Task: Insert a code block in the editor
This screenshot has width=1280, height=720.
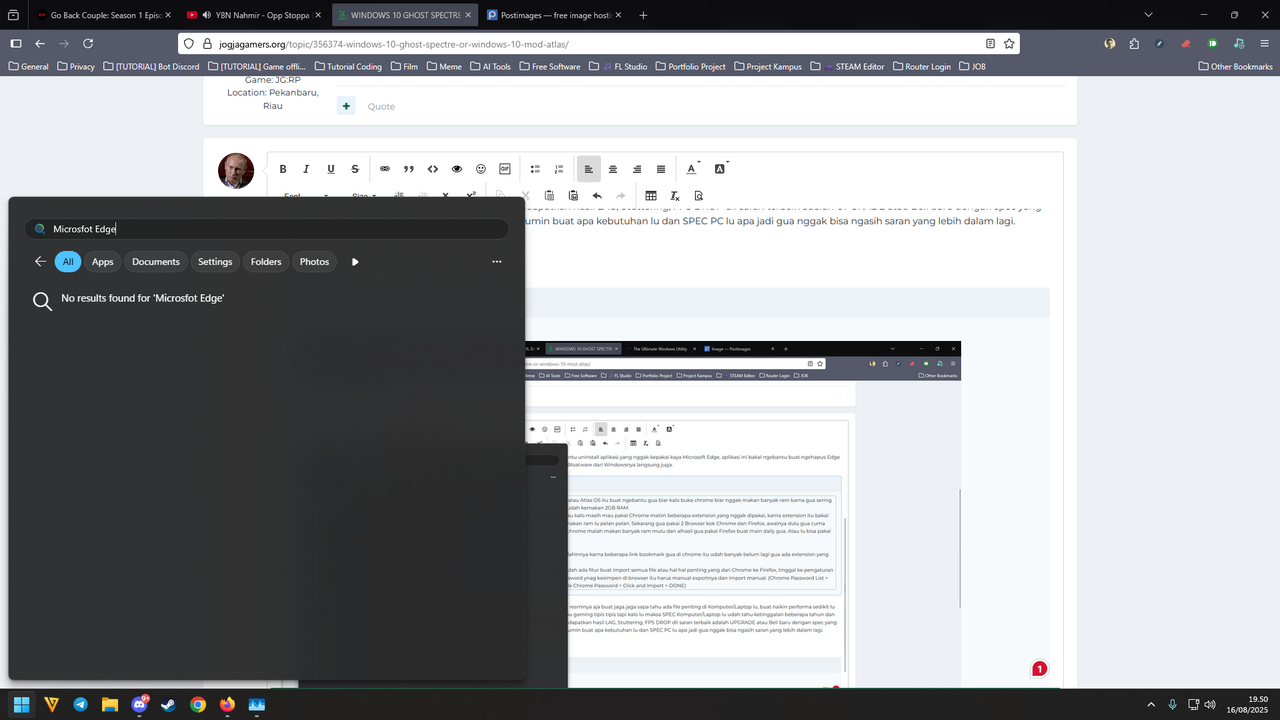Action: click(433, 169)
